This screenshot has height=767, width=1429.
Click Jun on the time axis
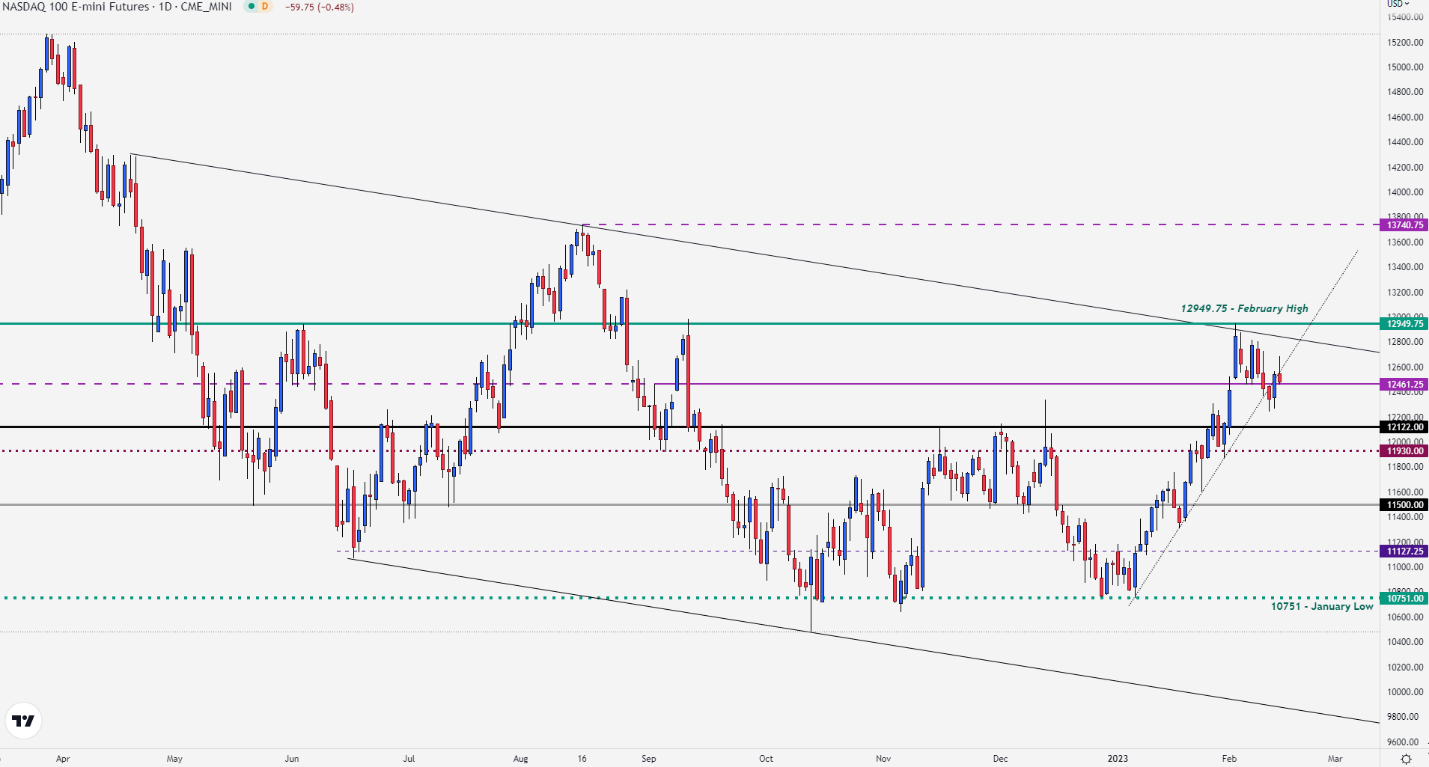pos(293,759)
